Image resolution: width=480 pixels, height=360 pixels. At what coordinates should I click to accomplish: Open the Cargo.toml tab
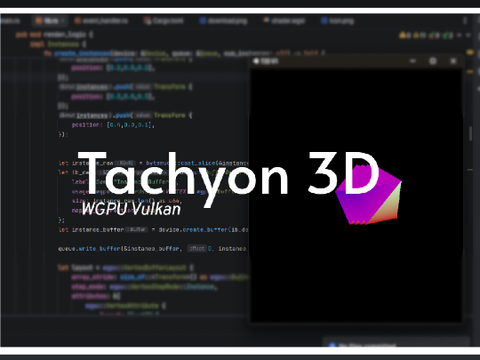[x=164, y=21]
